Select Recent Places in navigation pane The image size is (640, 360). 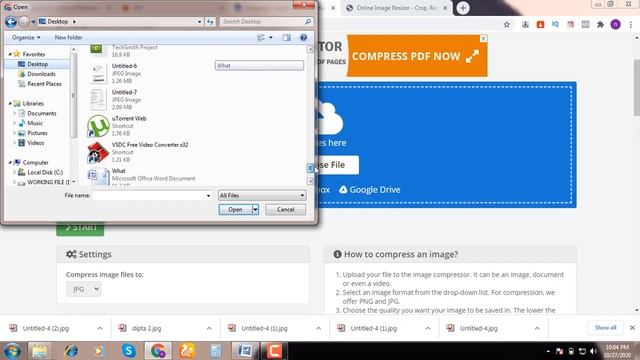pos(44,84)
